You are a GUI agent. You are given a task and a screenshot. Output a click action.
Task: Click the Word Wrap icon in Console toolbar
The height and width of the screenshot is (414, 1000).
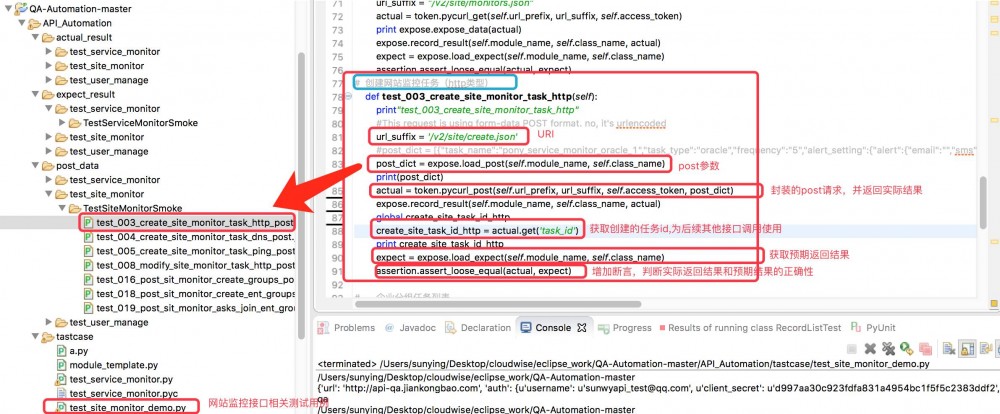[x=986, y=348]
